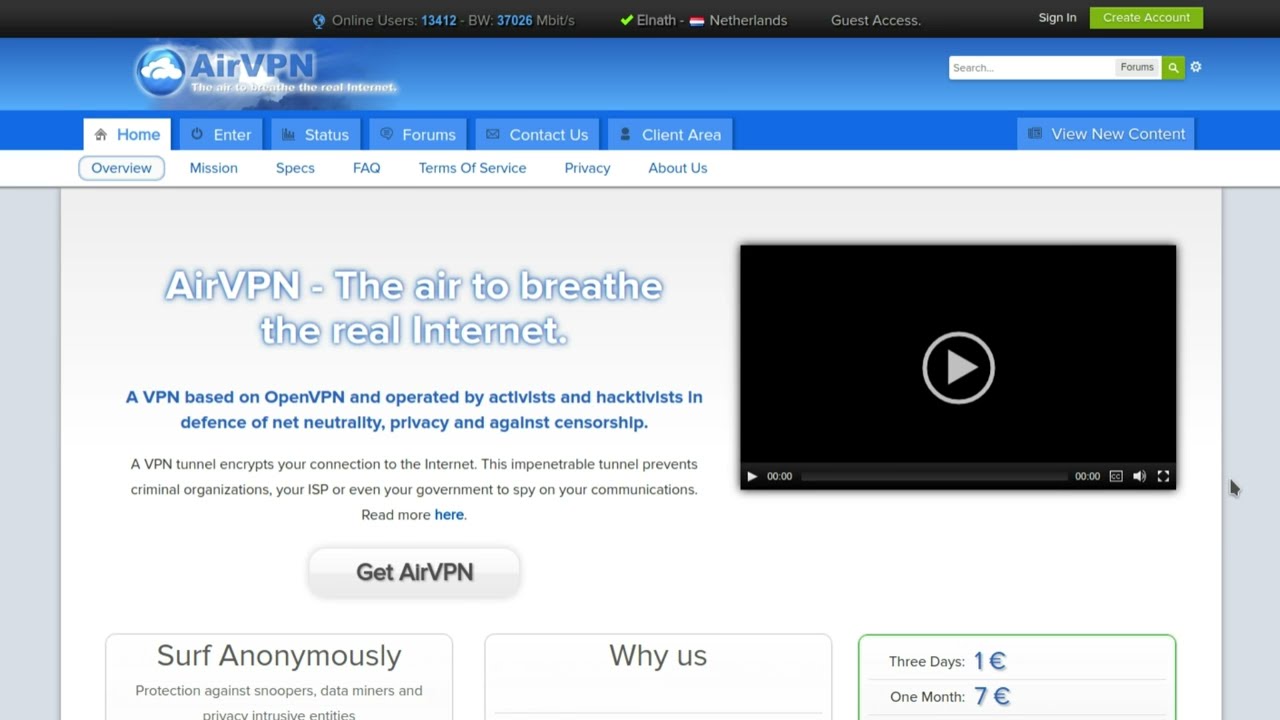
Task: Click the small play icon in video controls
Action: click(752, 476)
